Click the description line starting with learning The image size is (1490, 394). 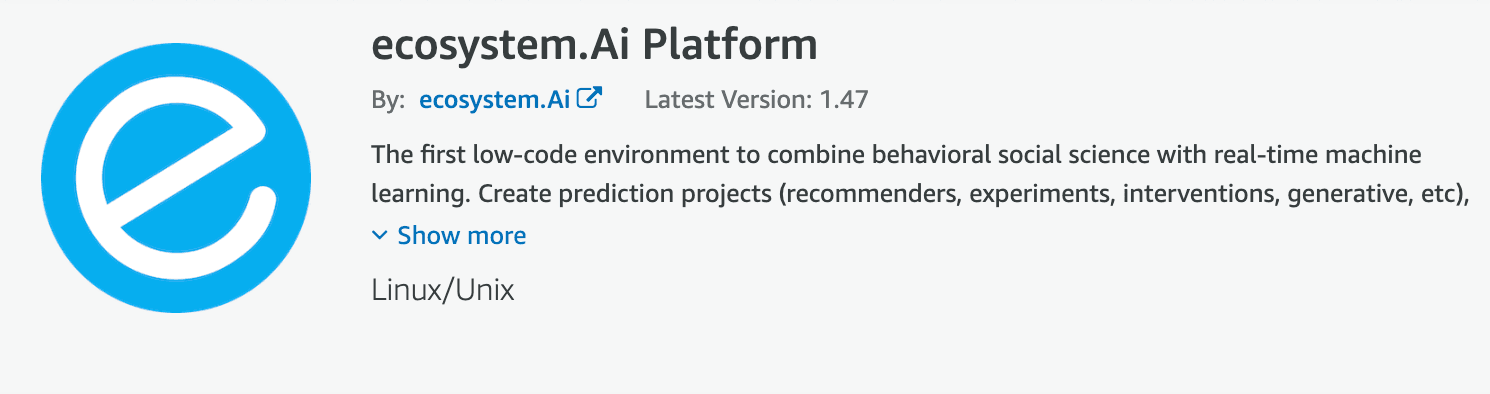(x=919, y=194)
